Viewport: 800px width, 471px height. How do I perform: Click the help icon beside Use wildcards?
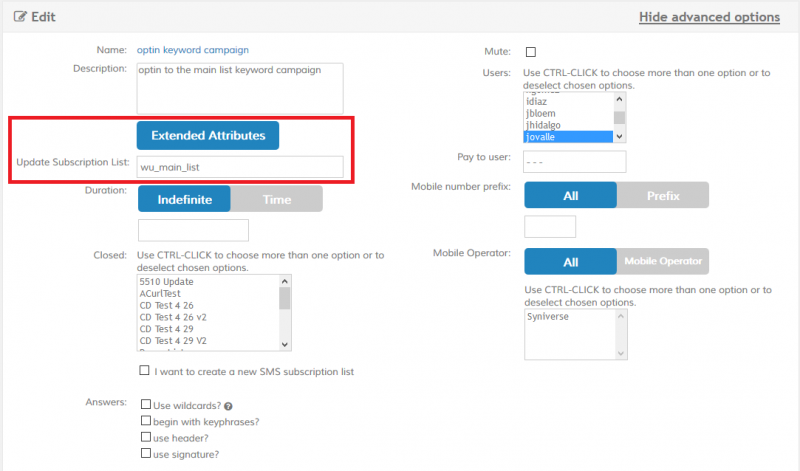tap(228, 406)
